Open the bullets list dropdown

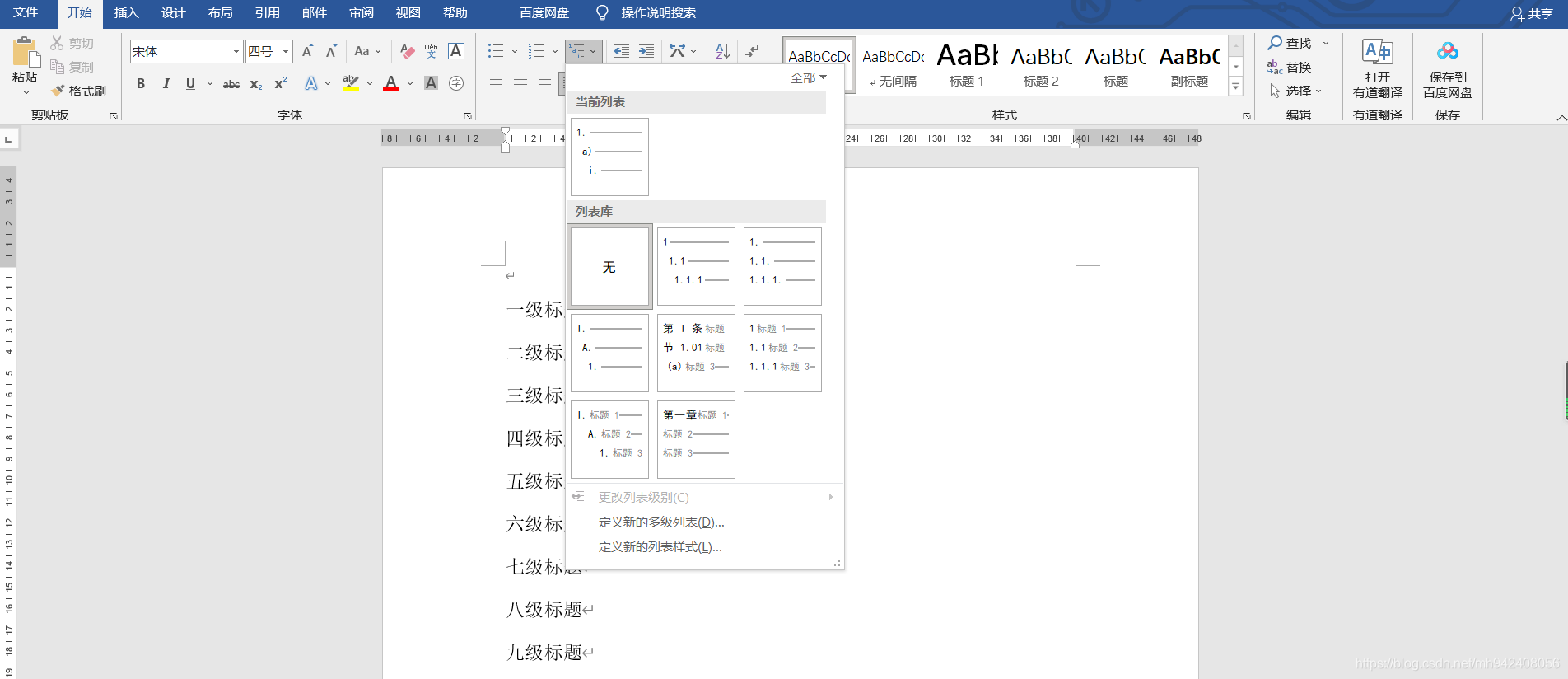pyautogui.click(x=516, y=51)
